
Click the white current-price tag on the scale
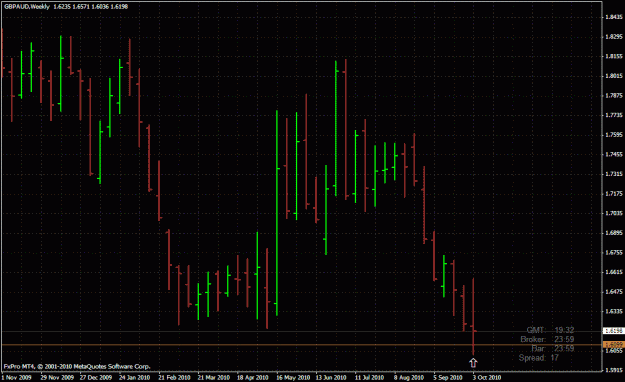pyautogui.click(x=613, y=331)
